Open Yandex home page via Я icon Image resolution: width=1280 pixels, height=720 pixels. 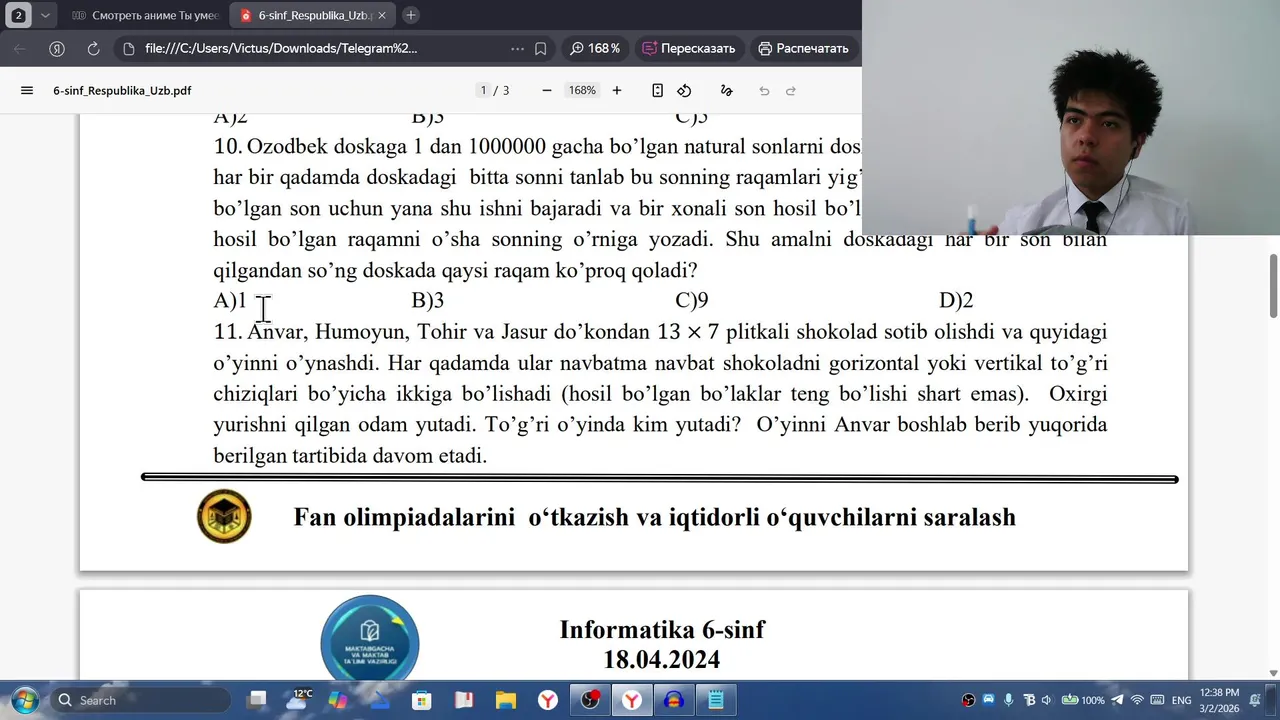pos(57,48)
